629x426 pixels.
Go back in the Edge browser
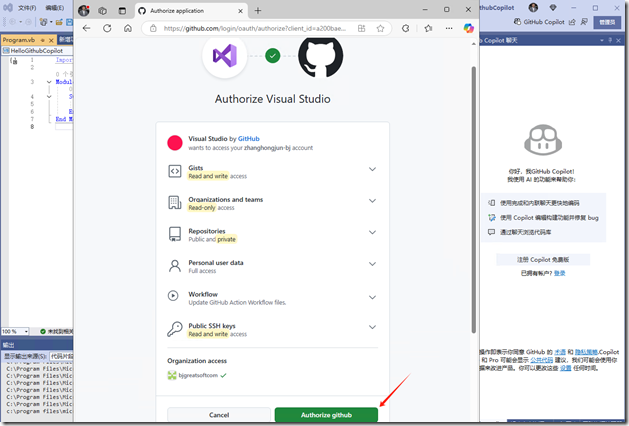pyautogui.click(x=87, y=28)
